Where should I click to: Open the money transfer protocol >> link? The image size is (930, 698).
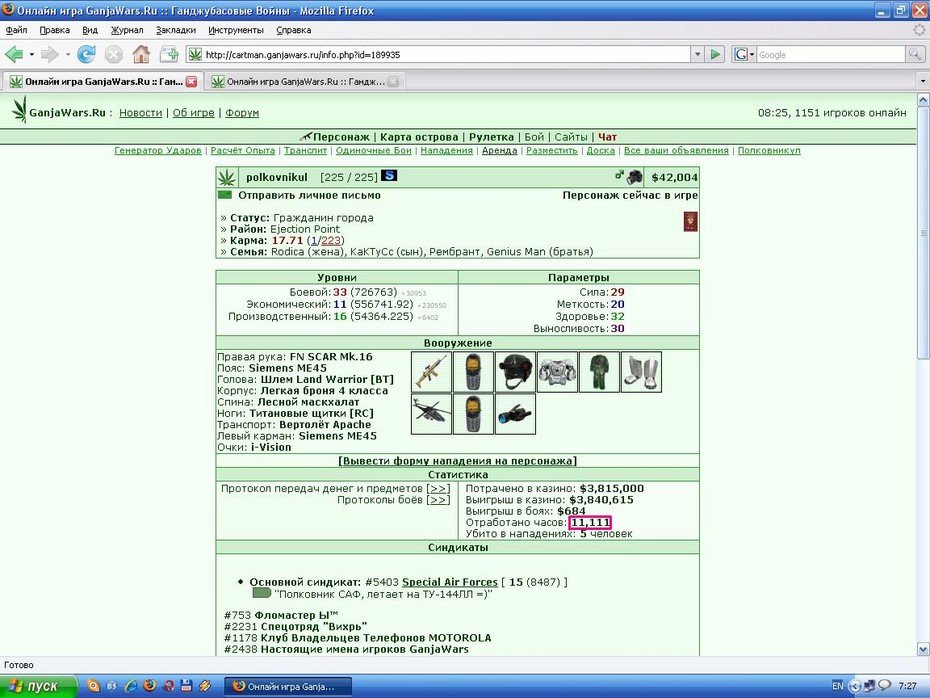tap(438, 489)
